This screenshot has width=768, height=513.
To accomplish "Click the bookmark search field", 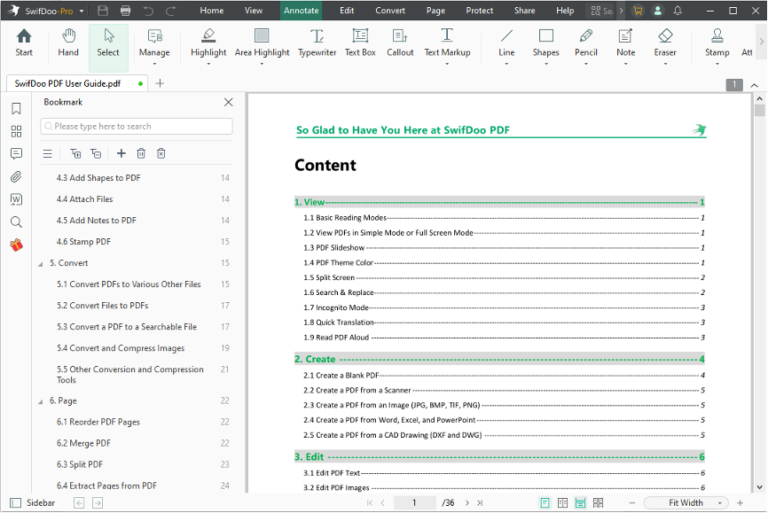I will [136, 126].
